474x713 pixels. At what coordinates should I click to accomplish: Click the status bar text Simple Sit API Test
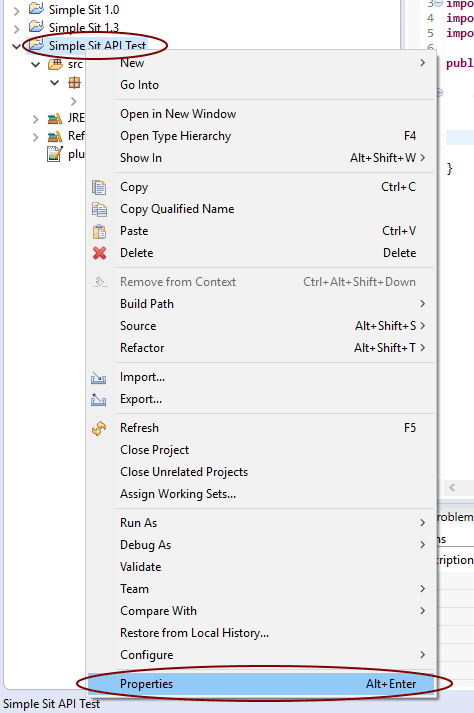[x=51, y=704]
